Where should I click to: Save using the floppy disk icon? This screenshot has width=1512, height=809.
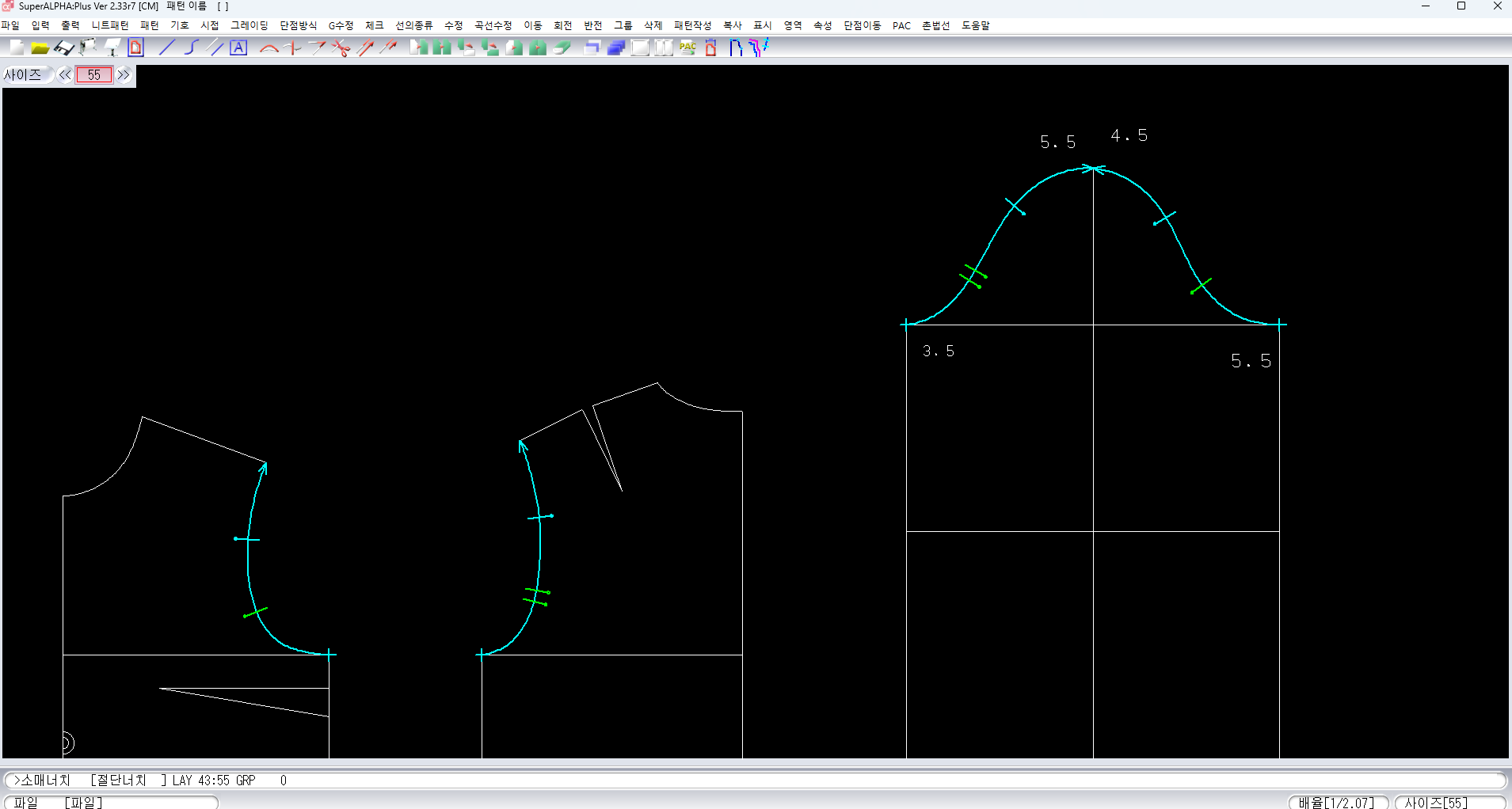point(64,48)
